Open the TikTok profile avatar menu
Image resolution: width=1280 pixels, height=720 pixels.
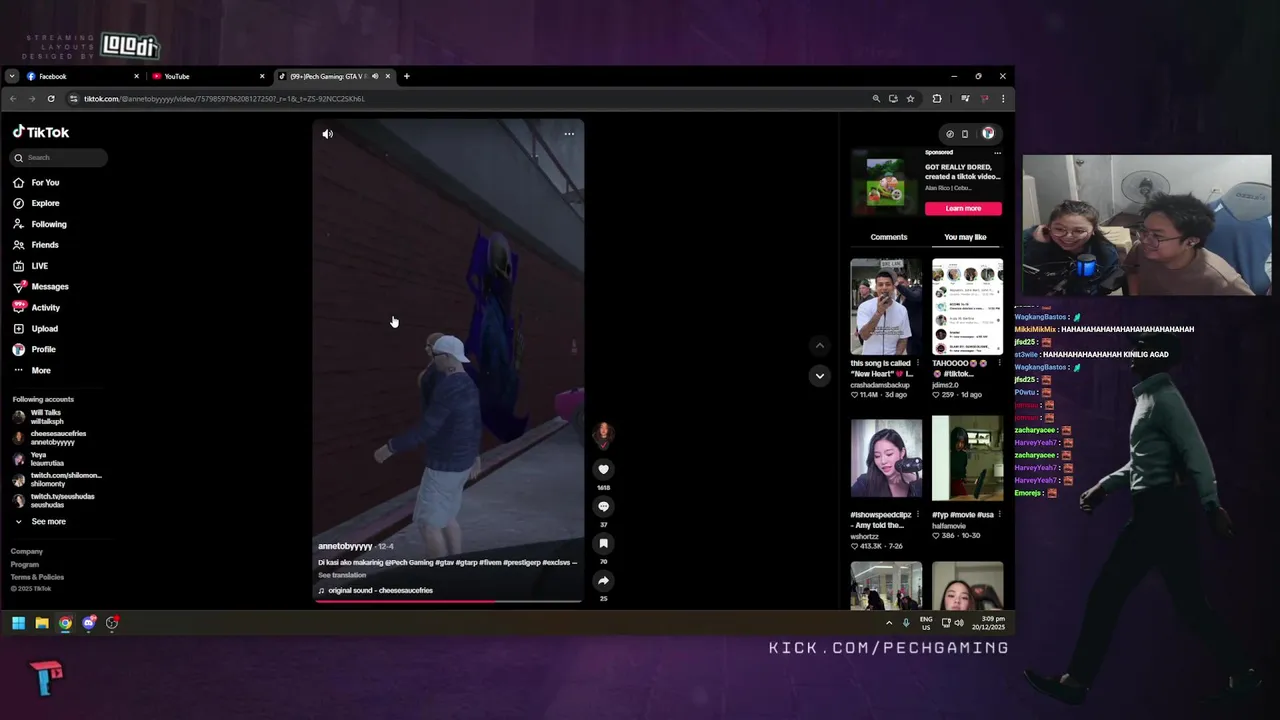(x=988, y=134)
